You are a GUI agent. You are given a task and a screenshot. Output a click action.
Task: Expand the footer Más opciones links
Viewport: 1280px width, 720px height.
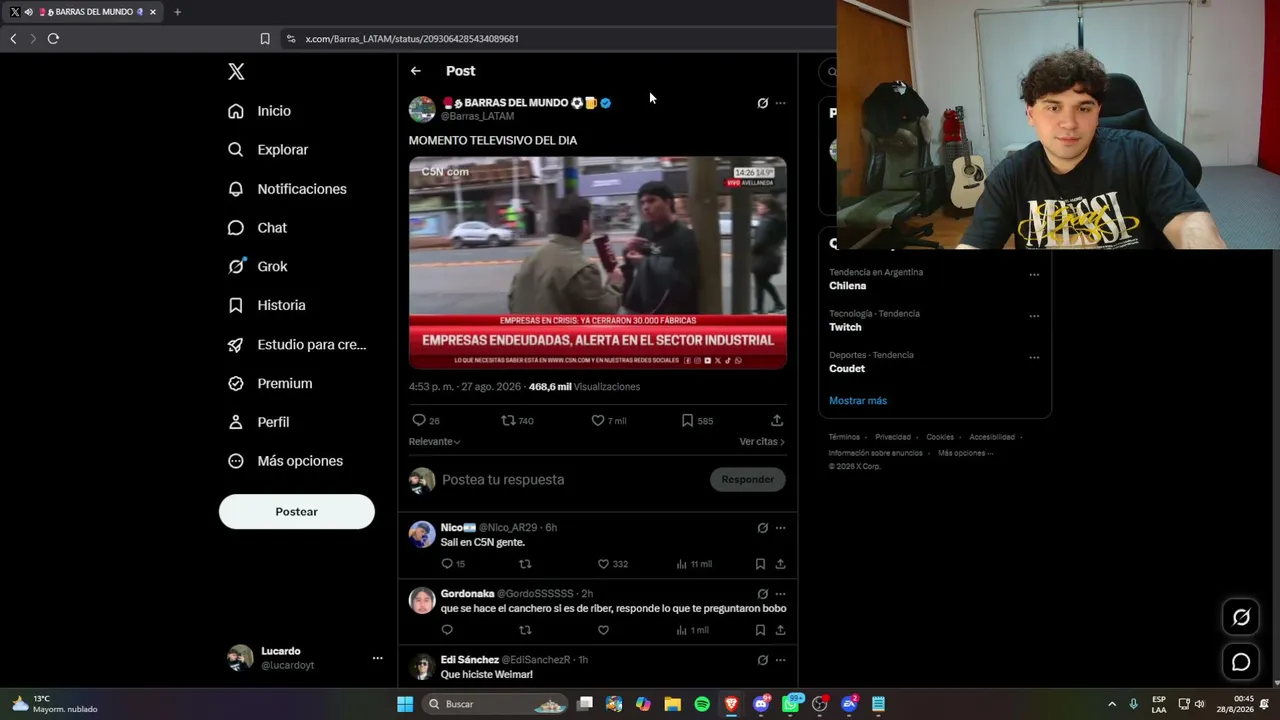tap(965, 453)
